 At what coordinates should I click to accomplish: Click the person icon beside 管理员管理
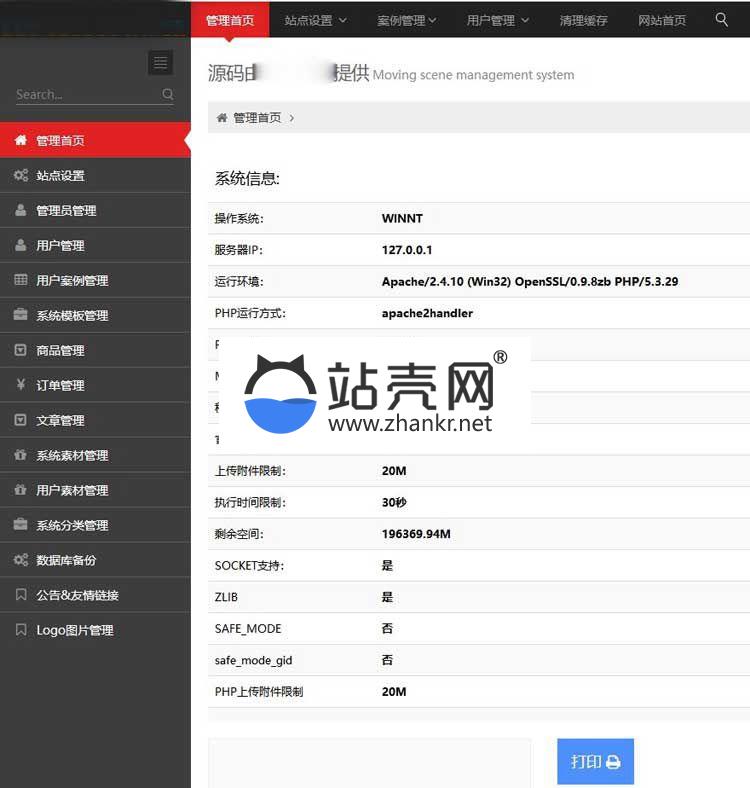(21, 210)
